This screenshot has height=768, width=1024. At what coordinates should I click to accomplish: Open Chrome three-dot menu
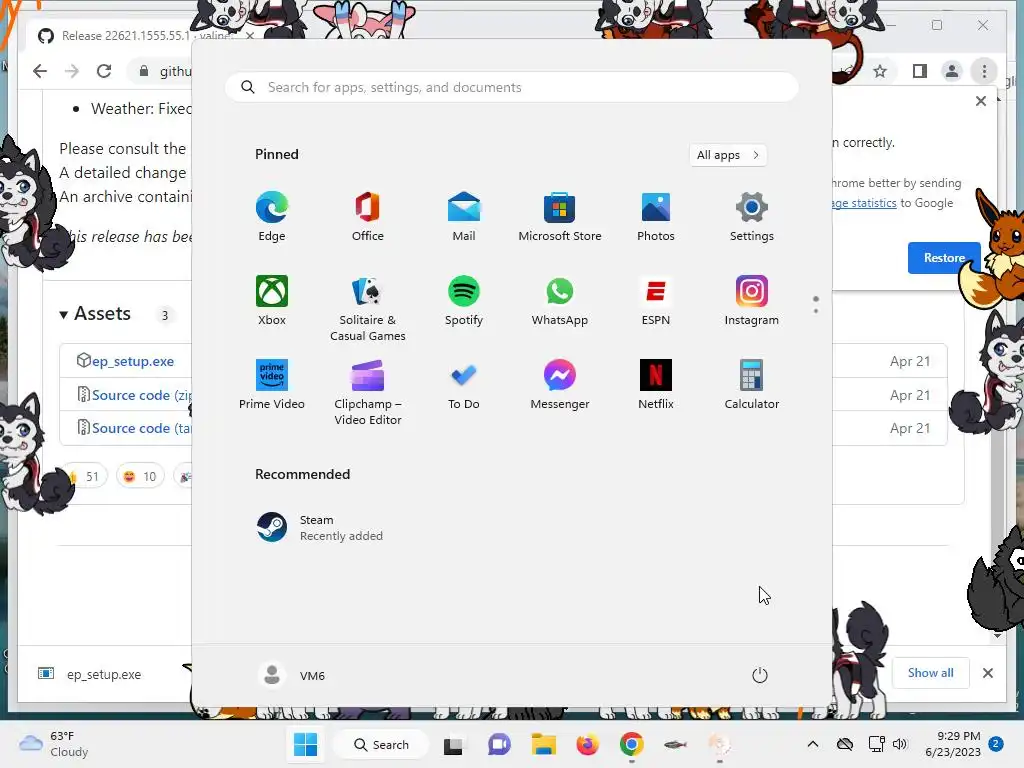984,71
